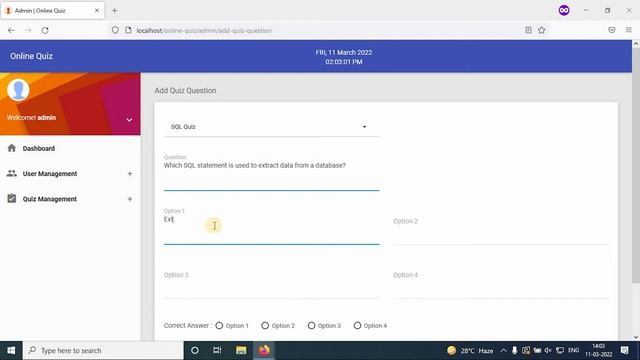Click the Firefox icon on the taskbar
This screenshot has height=360, width=640.
point(264,350)
